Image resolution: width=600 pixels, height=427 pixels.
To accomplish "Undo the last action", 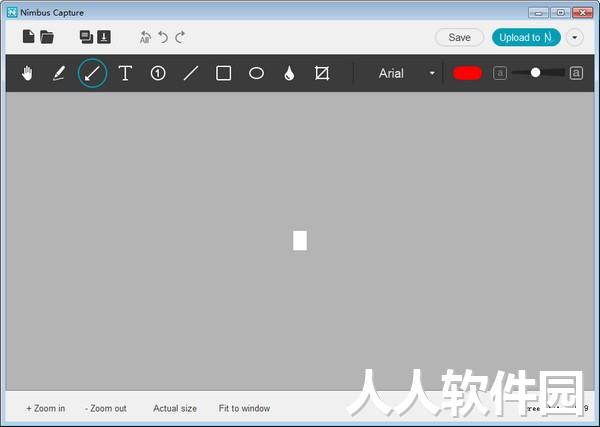I will [x=163, y=37].
